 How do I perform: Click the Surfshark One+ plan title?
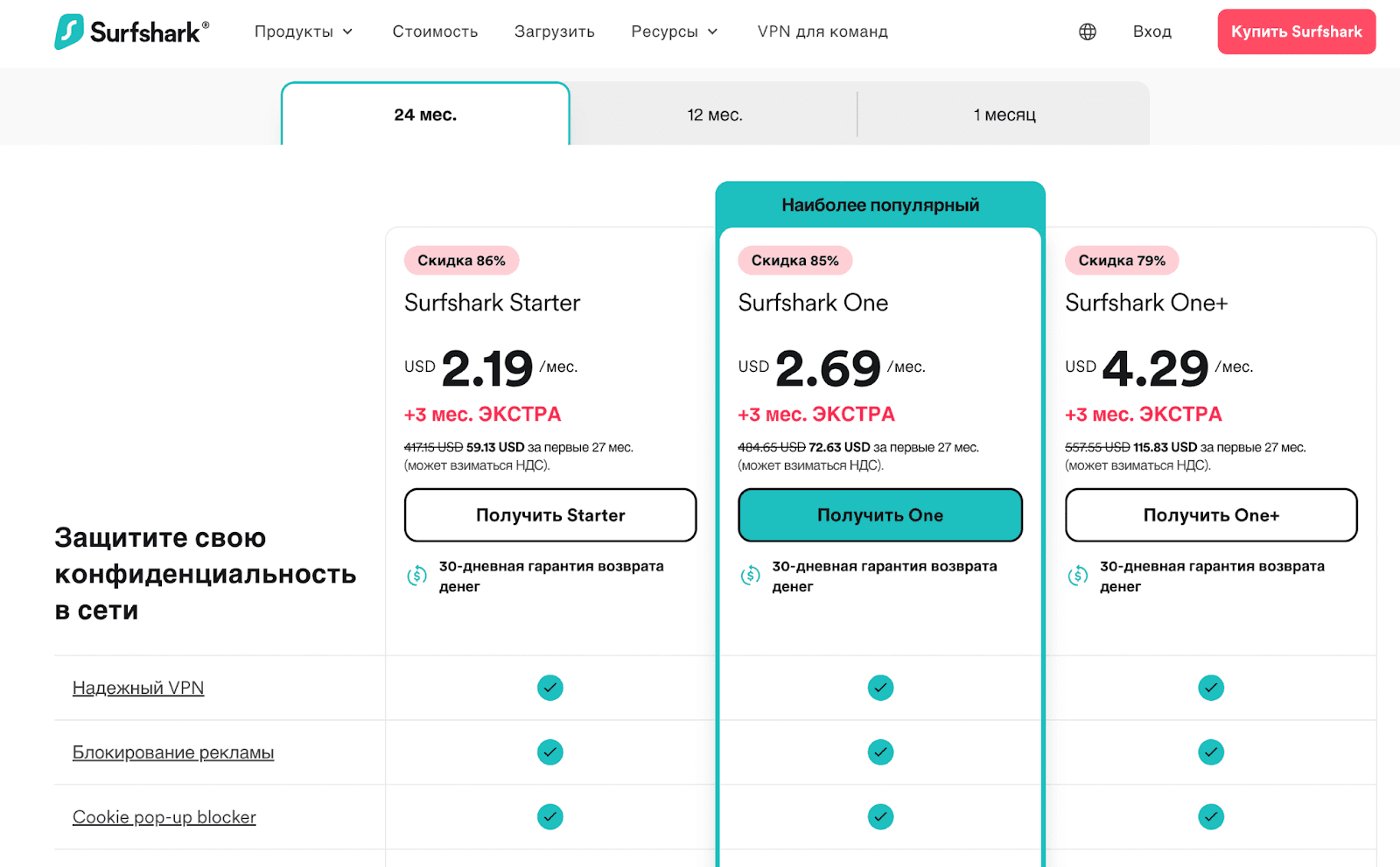(1146, 303)
